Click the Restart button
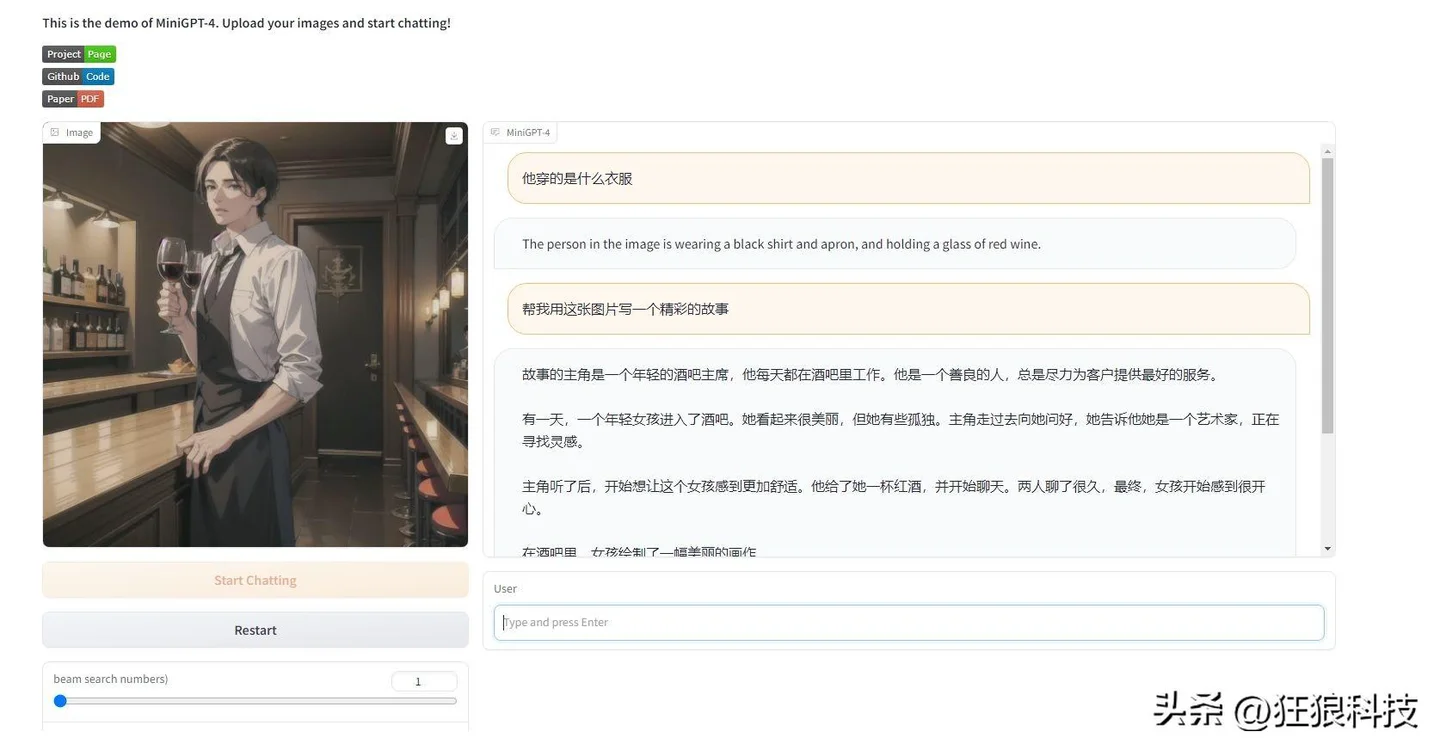Viewport: 1440px width, 750px height. pyautogui.click(x=255, y=630)
